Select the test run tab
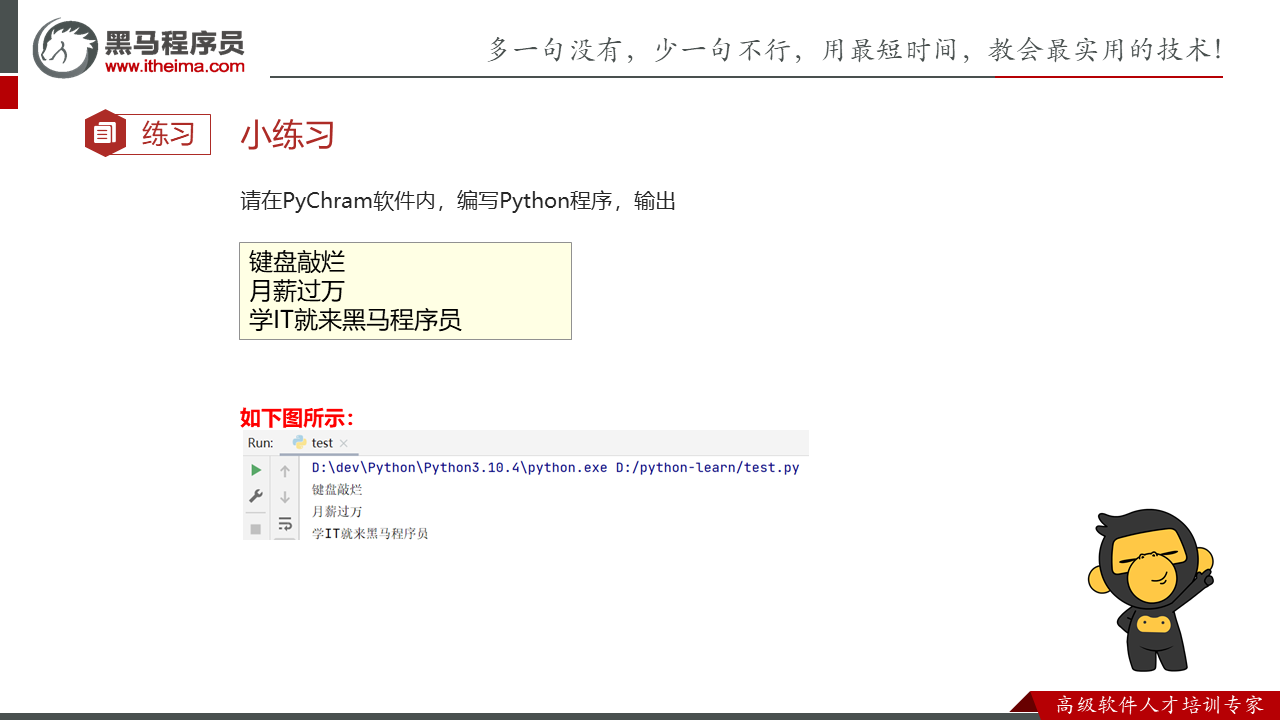 [x=322, y=443]
